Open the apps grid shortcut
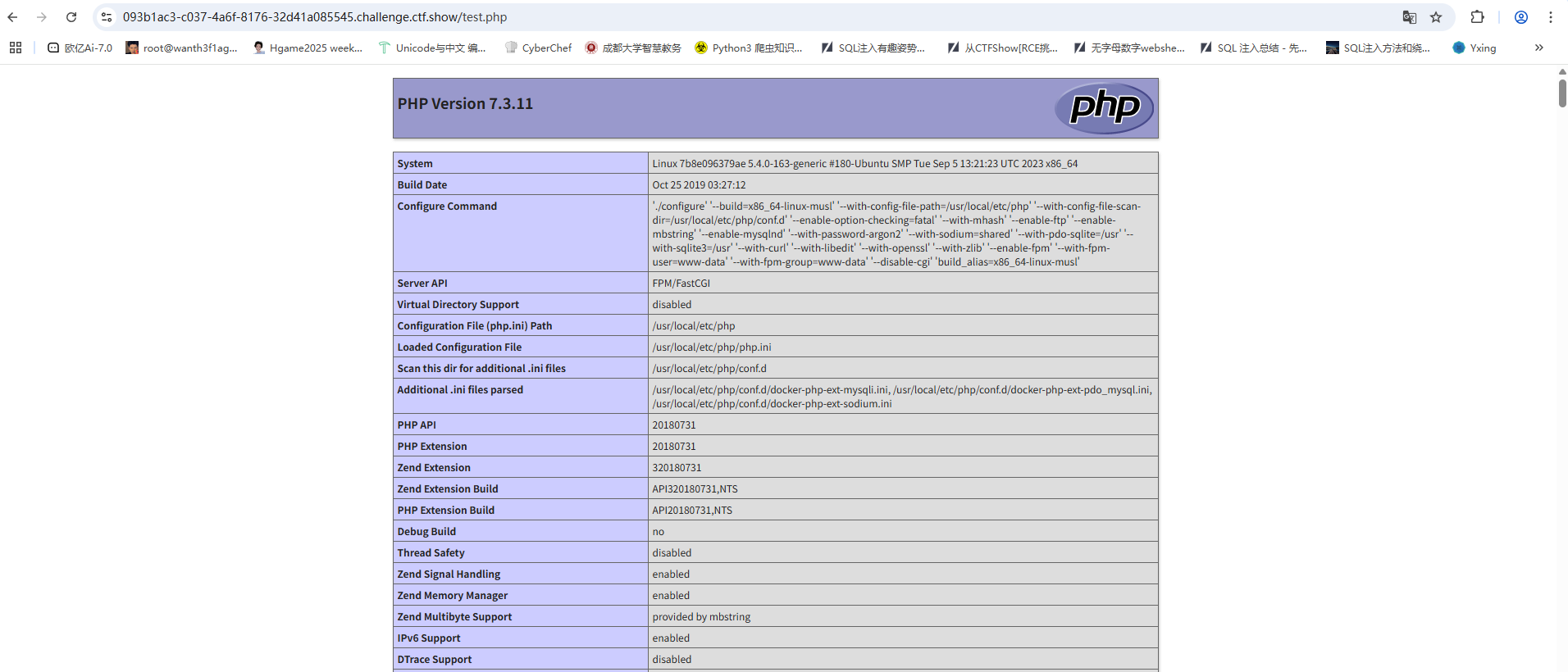 click(16, 48)
